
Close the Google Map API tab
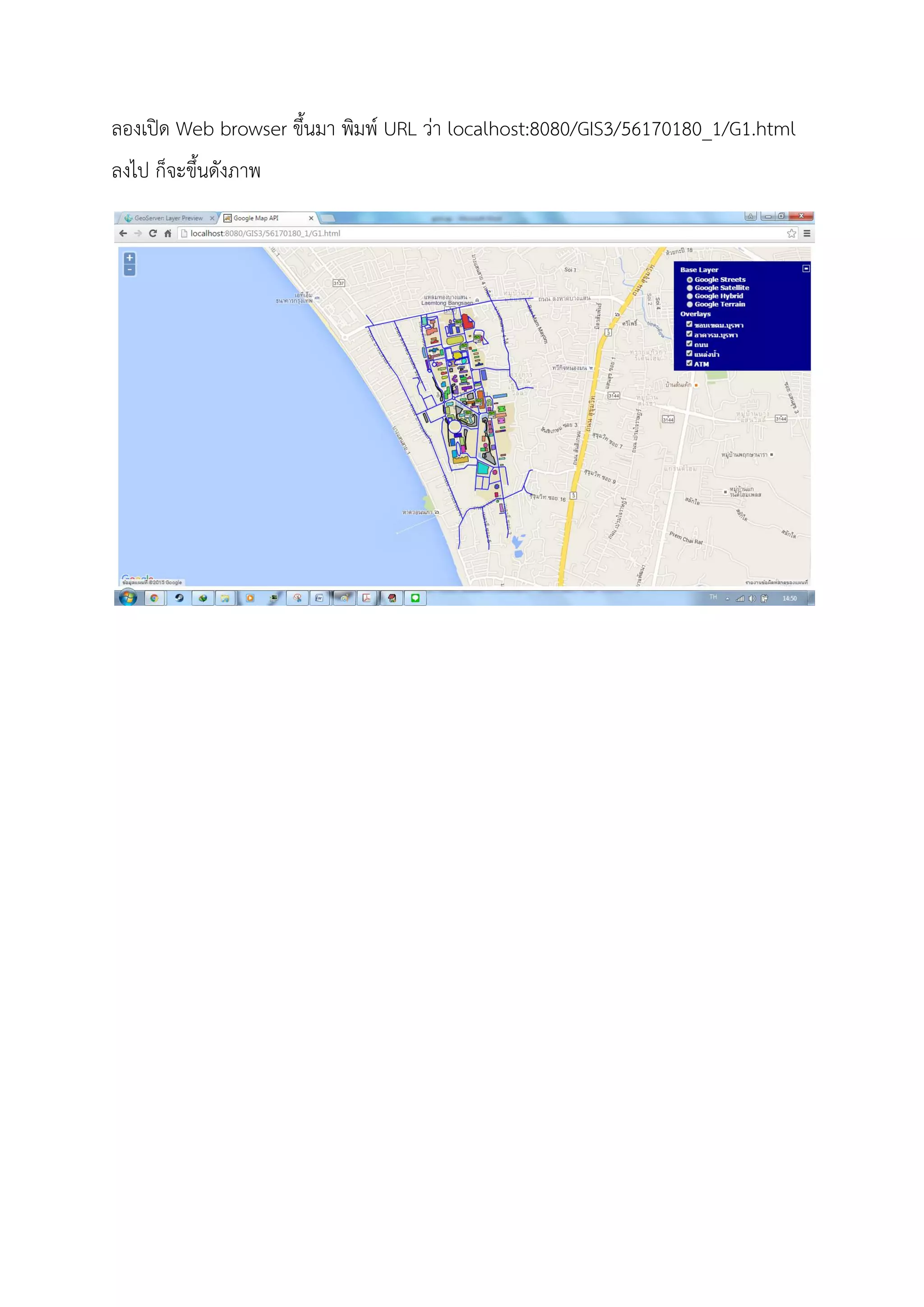[x=311, y=218]
